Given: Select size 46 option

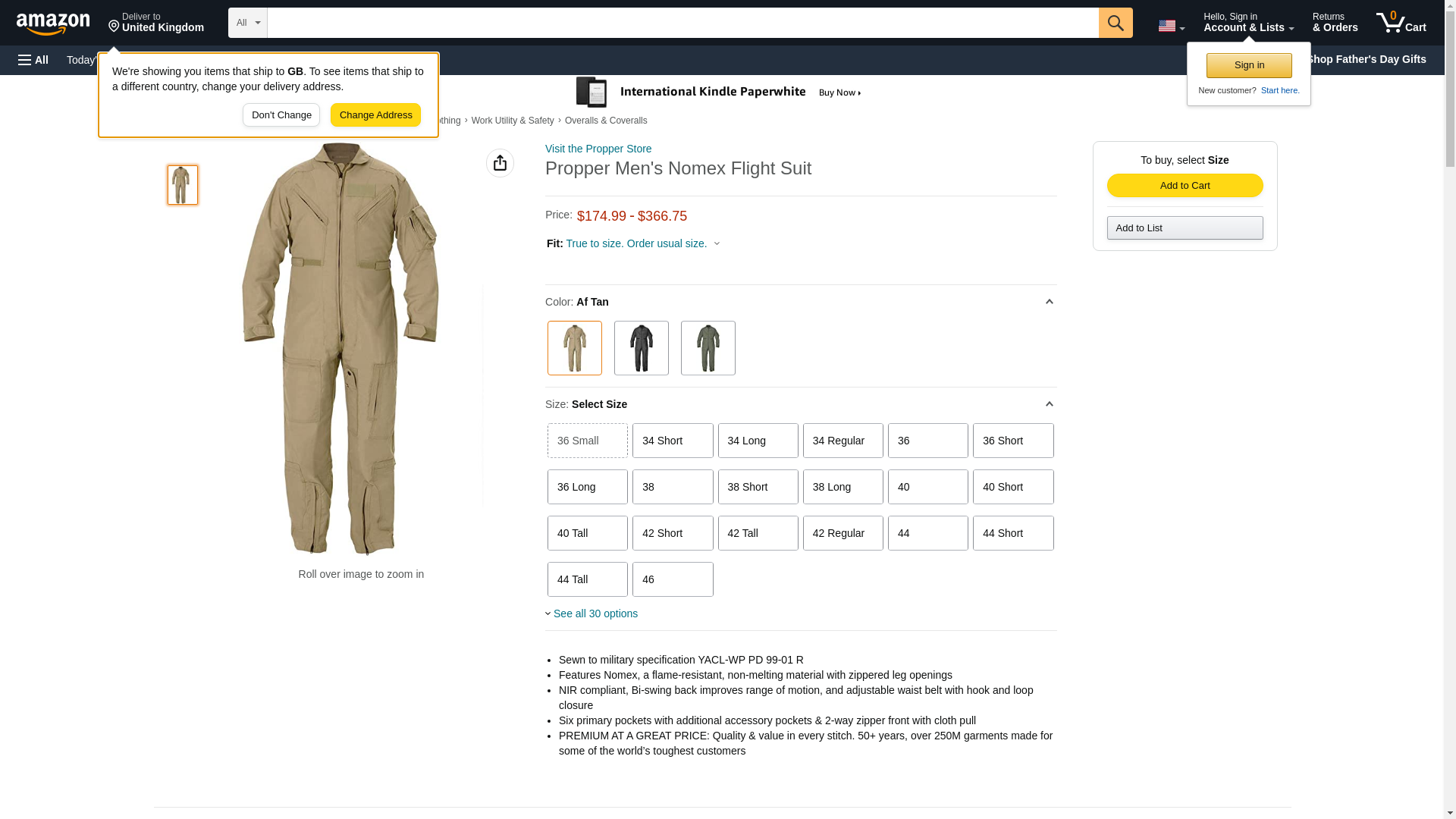Looking at the screenshot, I should [x=672, y=579].
